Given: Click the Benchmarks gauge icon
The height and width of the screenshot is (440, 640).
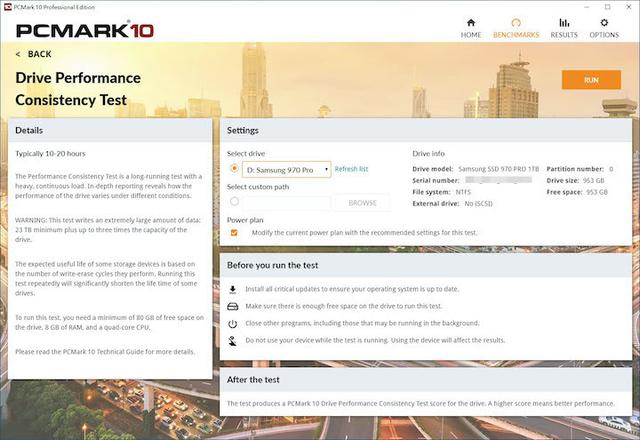Looking at the screenshot, I should click(516, 22).
